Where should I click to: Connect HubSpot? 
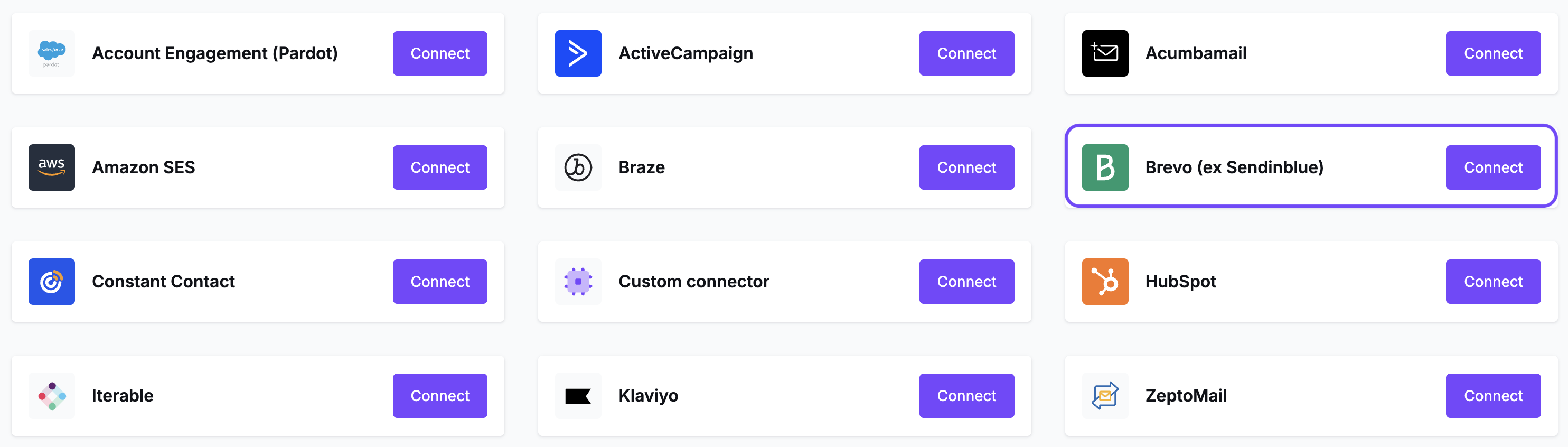[x=1493, y=281]
